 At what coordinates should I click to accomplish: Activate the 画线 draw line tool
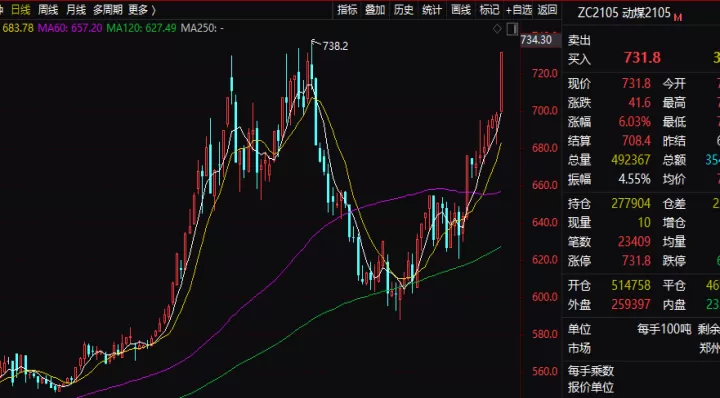tap(461, 10)
